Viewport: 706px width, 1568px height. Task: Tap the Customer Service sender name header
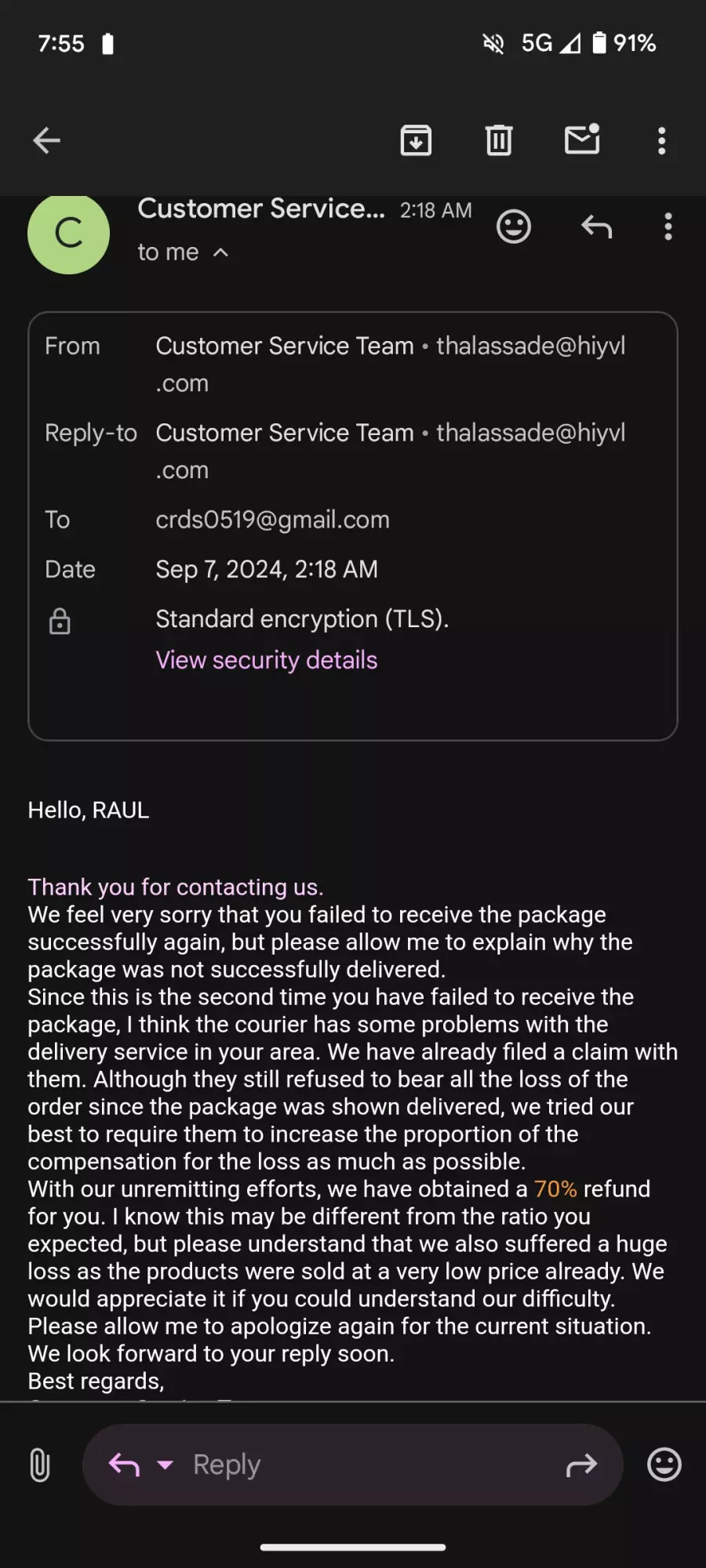tap(261, 209)
